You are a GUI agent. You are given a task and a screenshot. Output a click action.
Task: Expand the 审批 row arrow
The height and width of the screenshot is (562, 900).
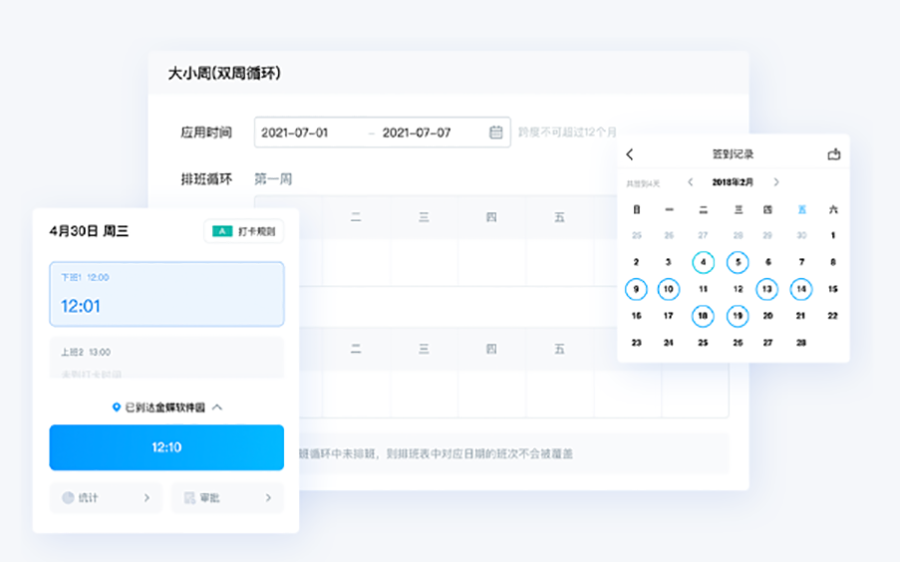pos(269,498)
